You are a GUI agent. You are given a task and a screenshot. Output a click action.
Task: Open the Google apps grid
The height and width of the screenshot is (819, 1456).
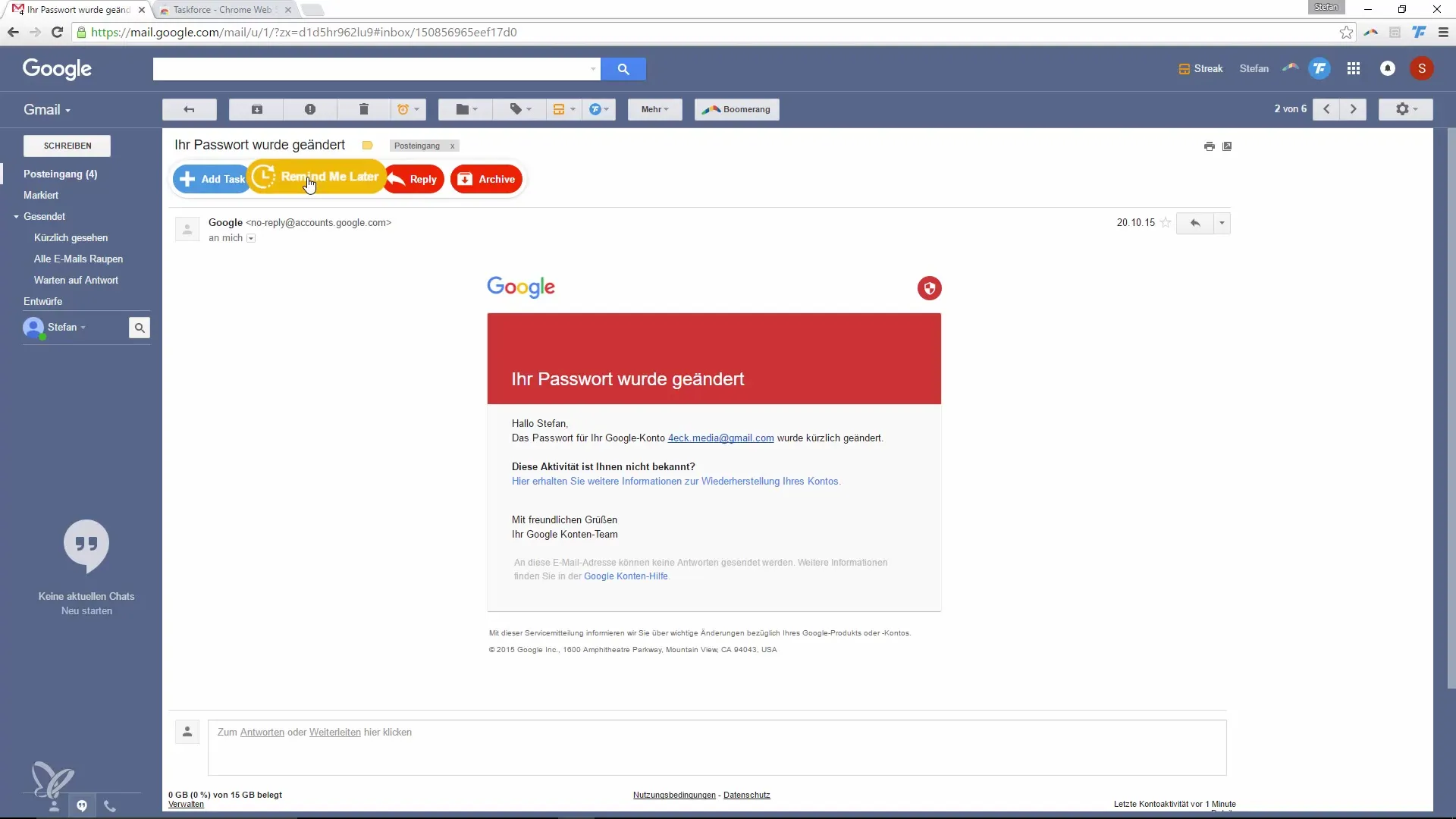pos(1354,68)
